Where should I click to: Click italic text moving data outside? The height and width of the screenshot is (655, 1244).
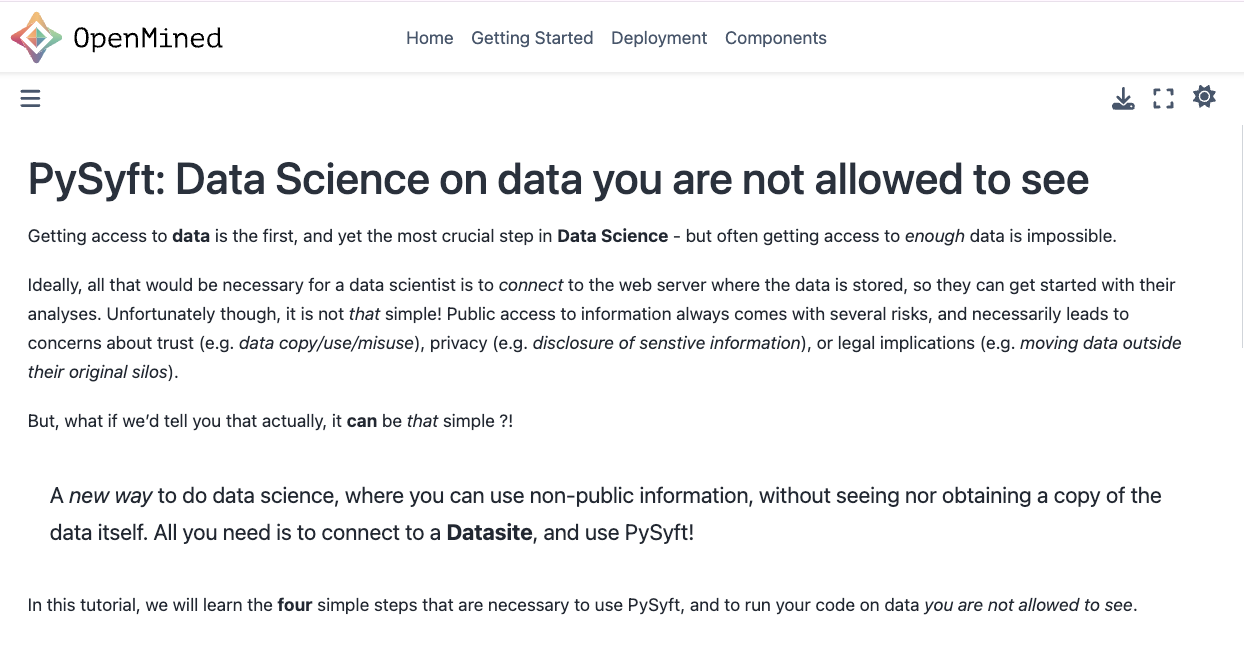1100,343
